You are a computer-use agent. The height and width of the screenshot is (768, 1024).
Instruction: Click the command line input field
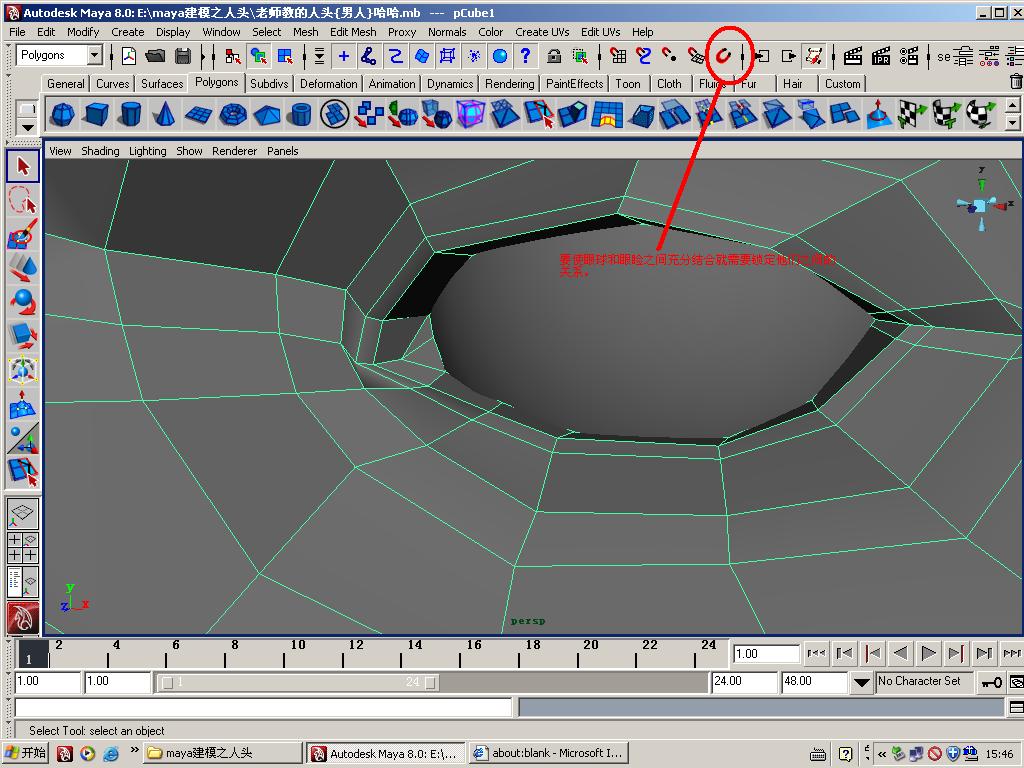click(x=263, y=707)
